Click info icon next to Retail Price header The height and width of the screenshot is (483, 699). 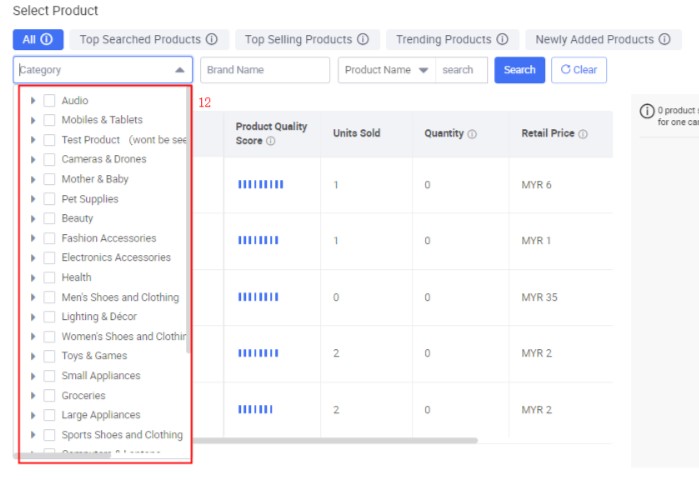(x=582, y=134)
